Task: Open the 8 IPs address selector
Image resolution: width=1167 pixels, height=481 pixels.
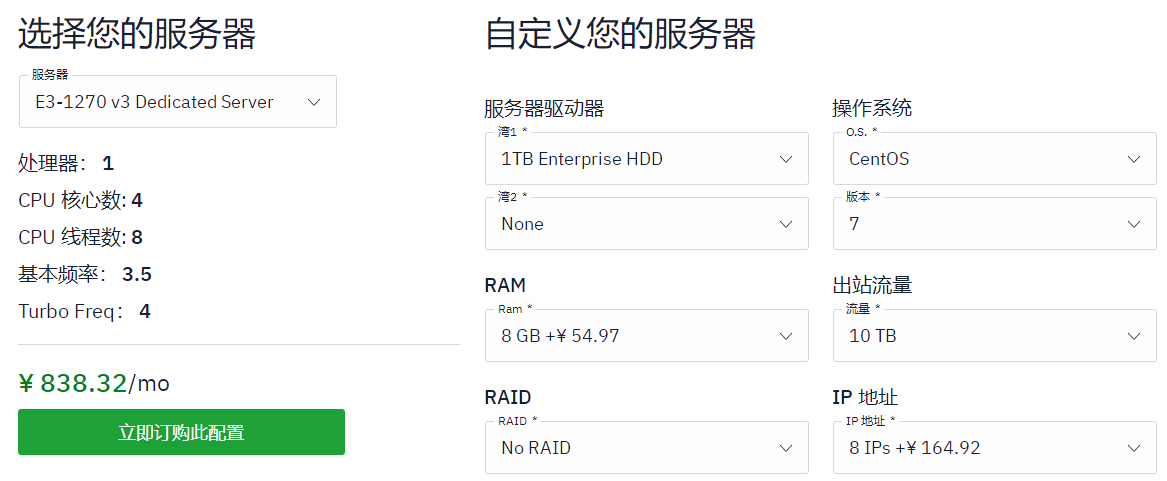Action: tap(995, 447)
